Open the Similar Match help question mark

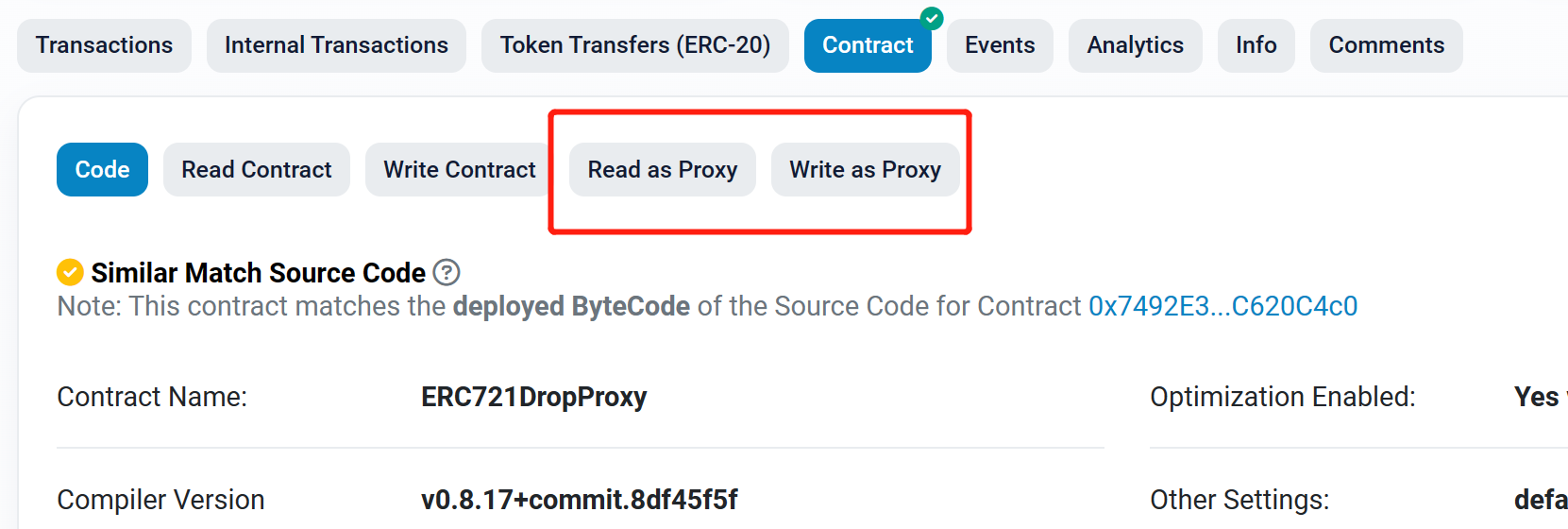(447, 272)
